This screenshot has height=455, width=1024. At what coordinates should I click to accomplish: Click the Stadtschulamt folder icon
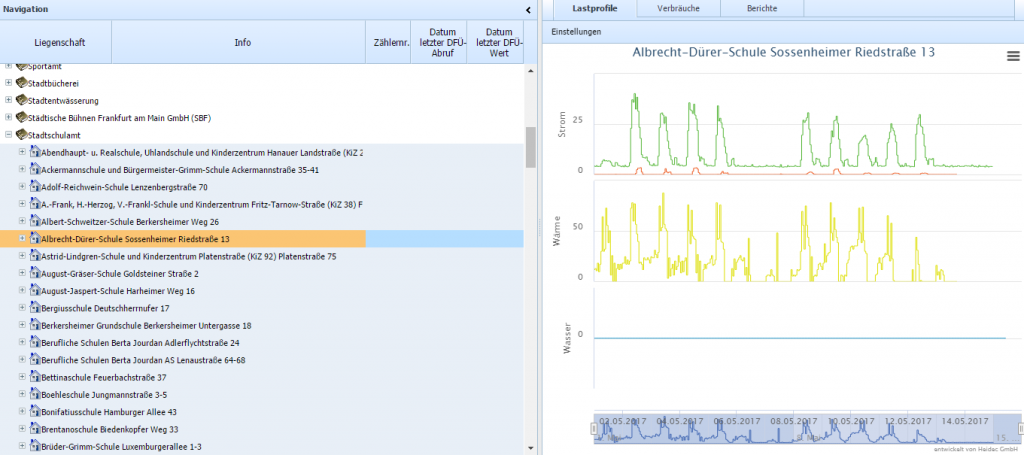coord(22,134)
